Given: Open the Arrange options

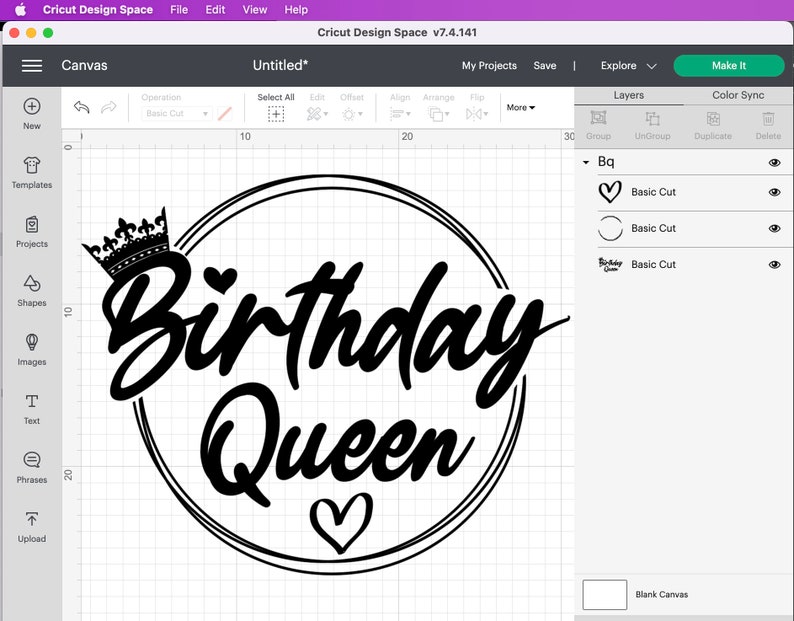Looking at the screenshot, I should pyautogui.click(x=439, y=114).
